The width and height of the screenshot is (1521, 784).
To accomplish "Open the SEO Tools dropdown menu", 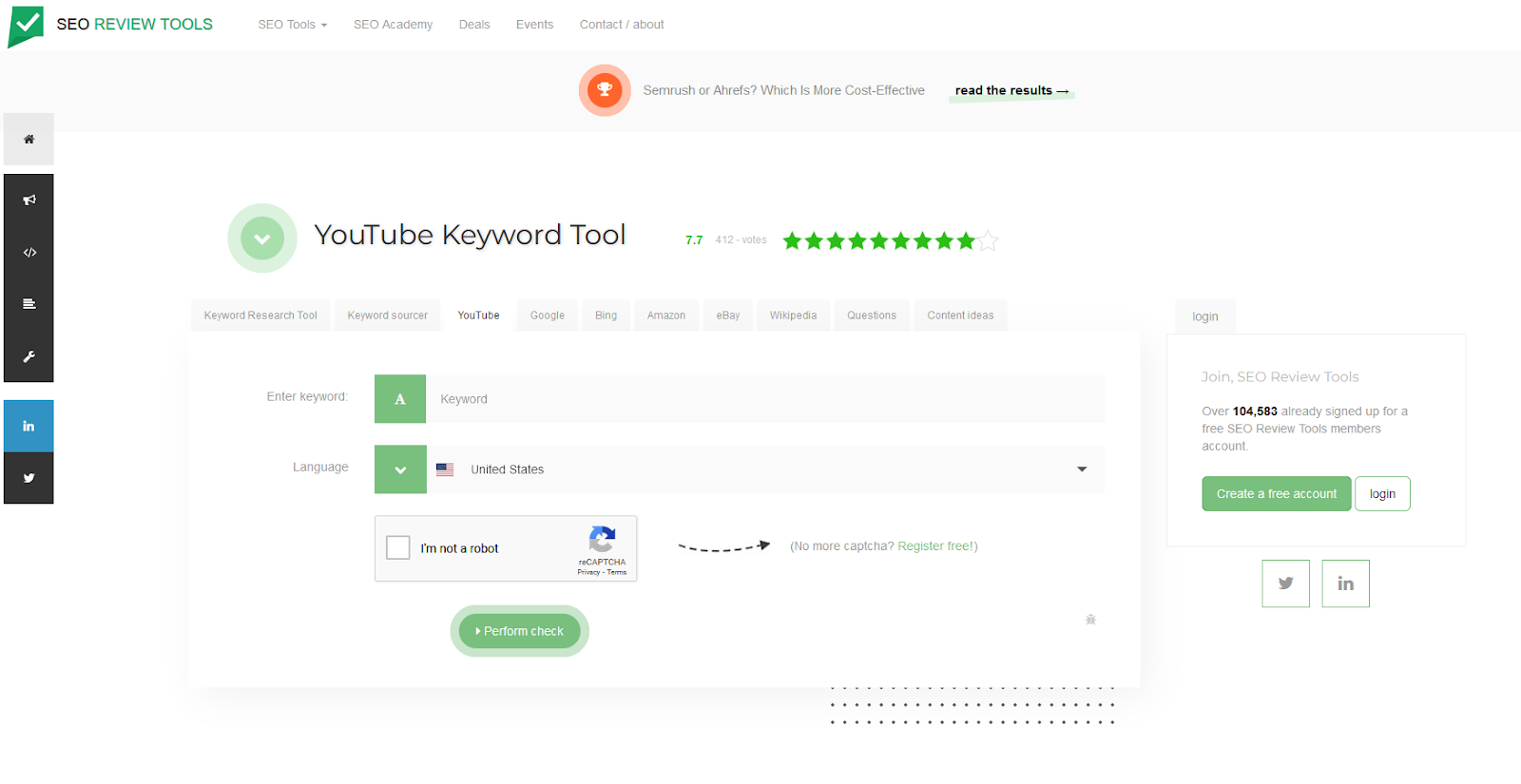I will pos(293,25).
